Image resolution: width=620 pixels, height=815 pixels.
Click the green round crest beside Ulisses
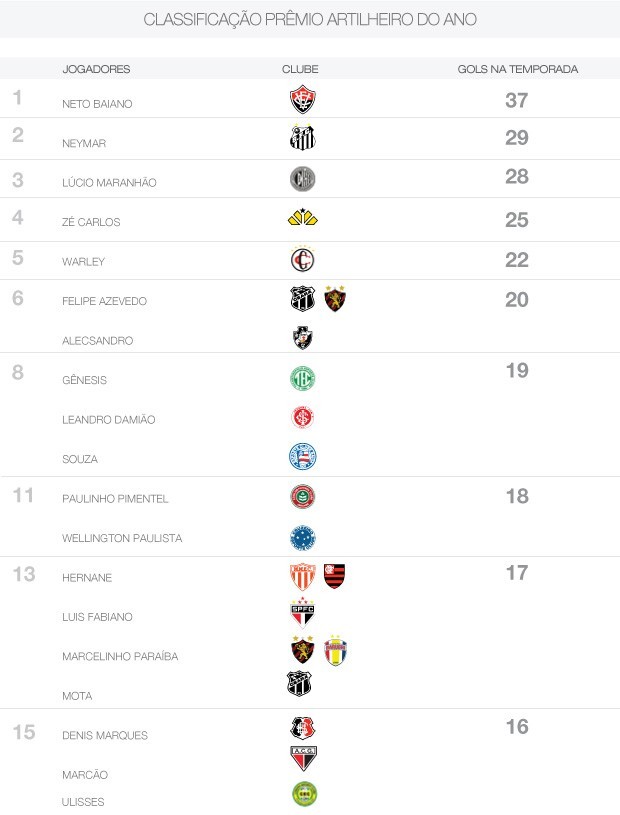[303, 794]
